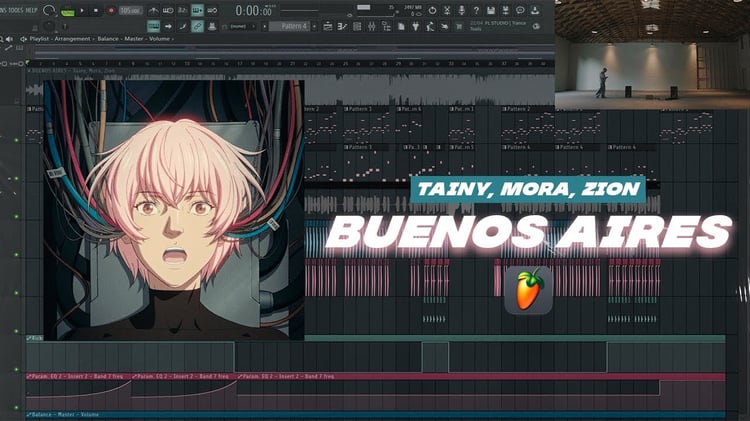Click the close all windows icon
This screenshot has height=421, width=750.
click(444, 27)
